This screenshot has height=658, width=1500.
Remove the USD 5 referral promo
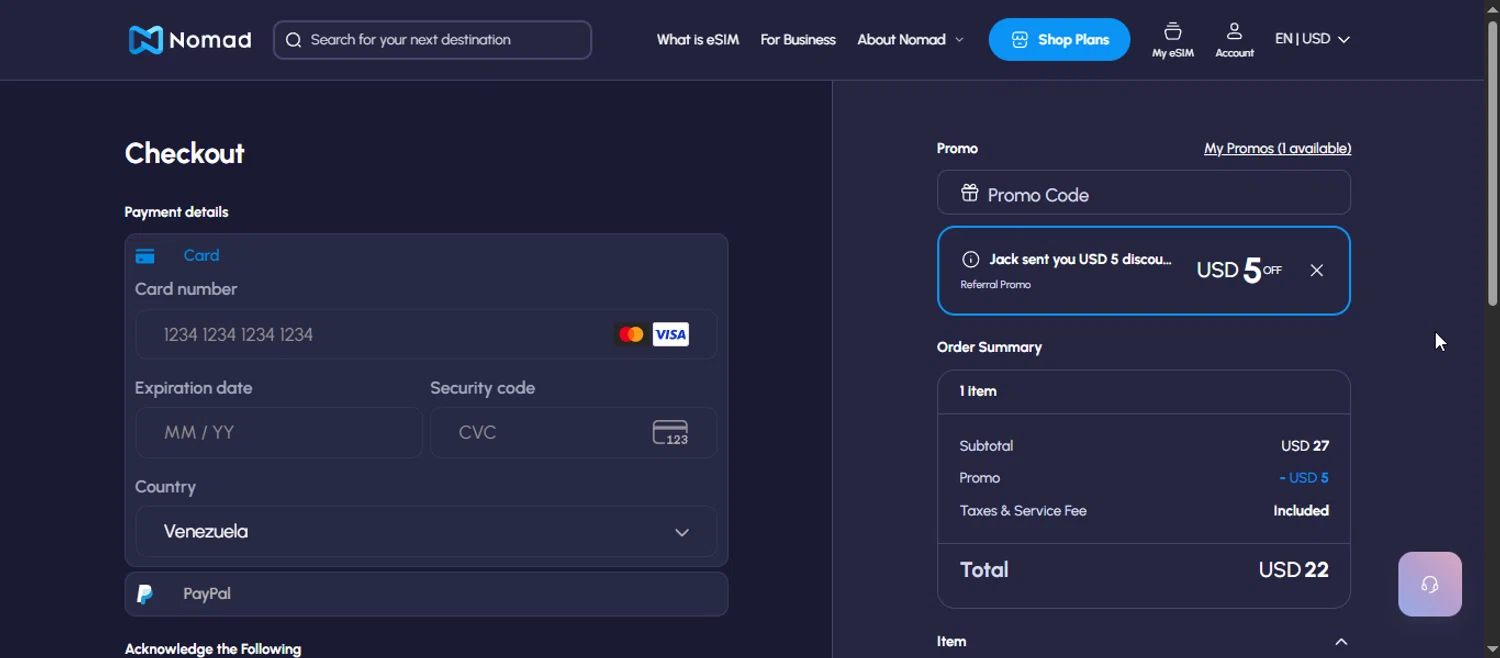click(x=1316, y=270)
